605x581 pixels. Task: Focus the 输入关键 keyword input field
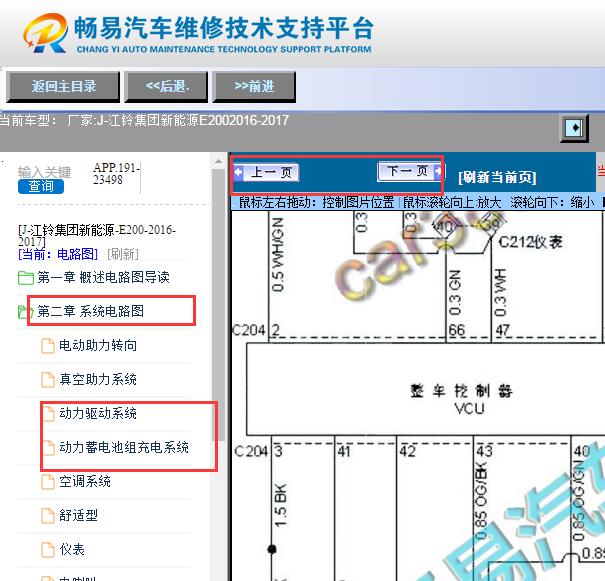tap(44, 172)
